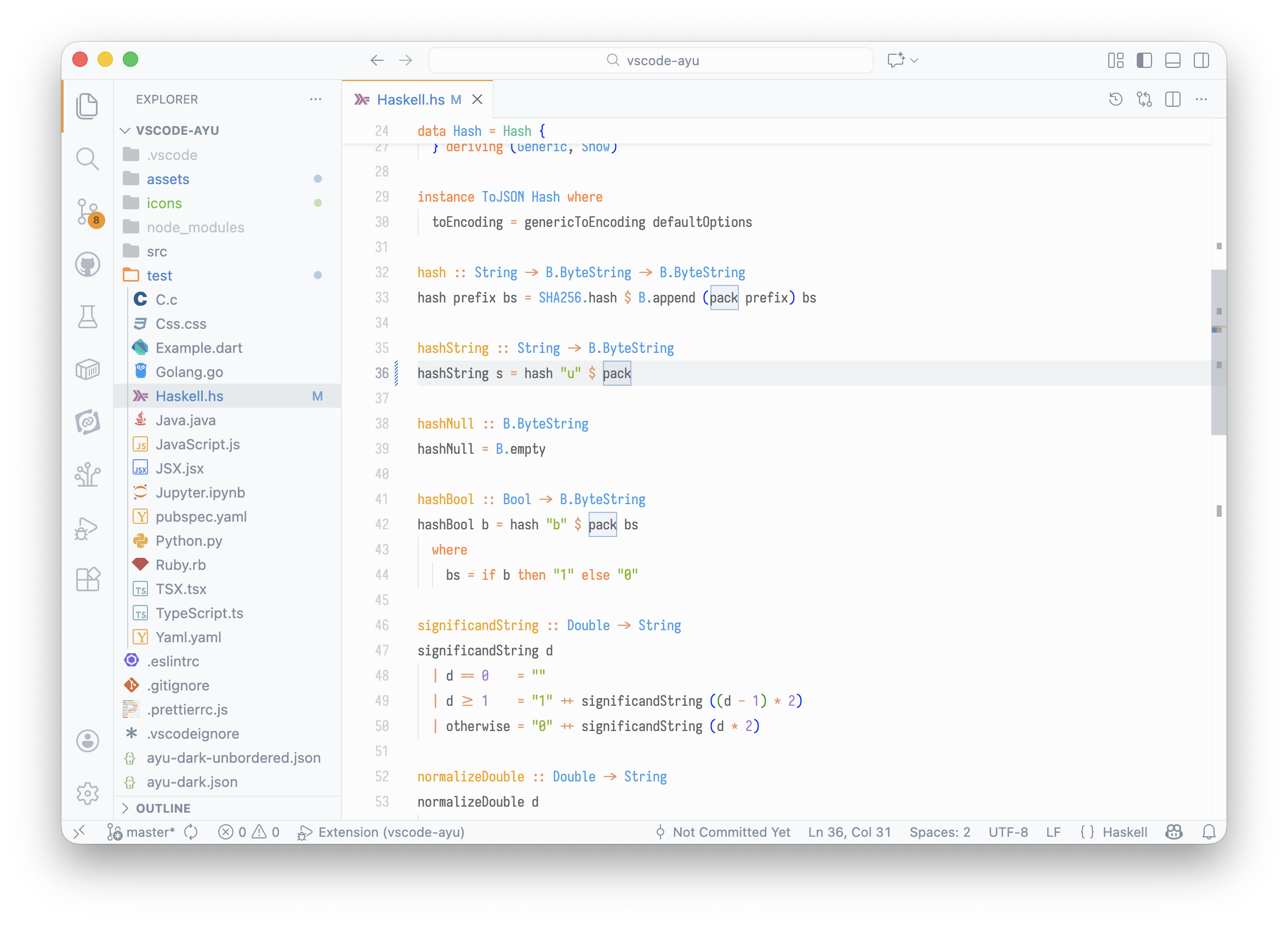
Task: Click the notifications bell in status bar
Action: [1209, 832]
